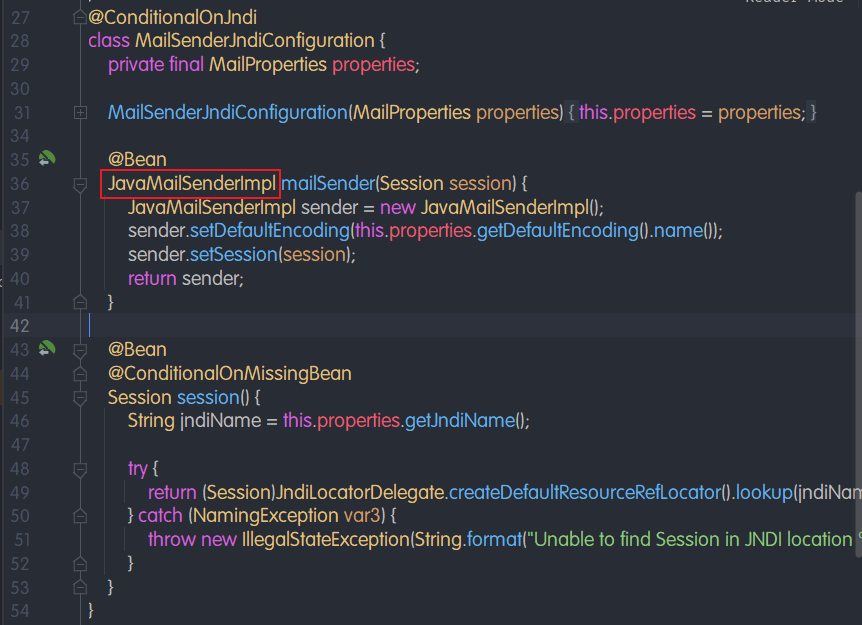Click line number 42 in the gutter

18,326
